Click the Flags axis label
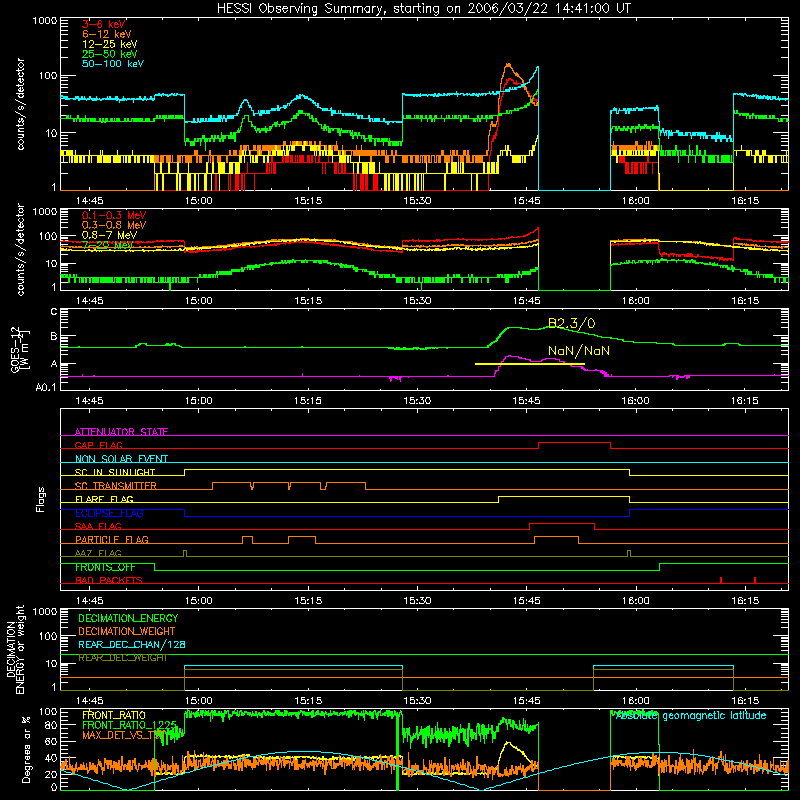800x800 pixels. 41,499
